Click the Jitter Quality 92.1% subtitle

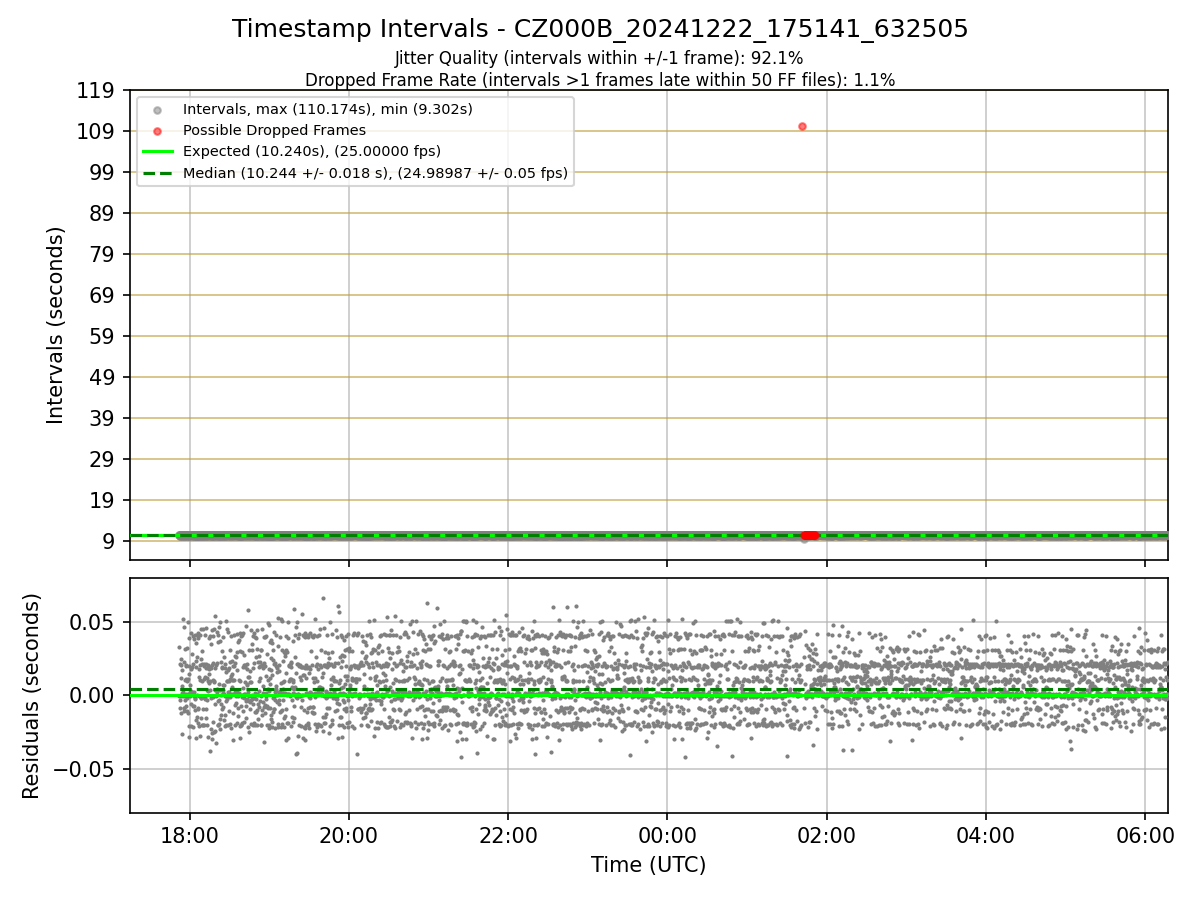(599, 58)
